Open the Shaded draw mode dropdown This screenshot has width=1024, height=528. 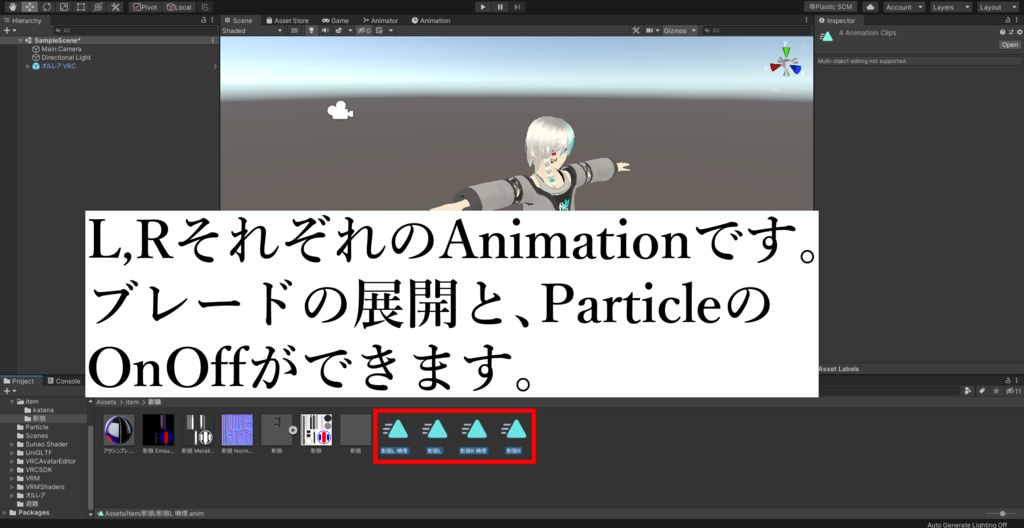click(252, 30)
